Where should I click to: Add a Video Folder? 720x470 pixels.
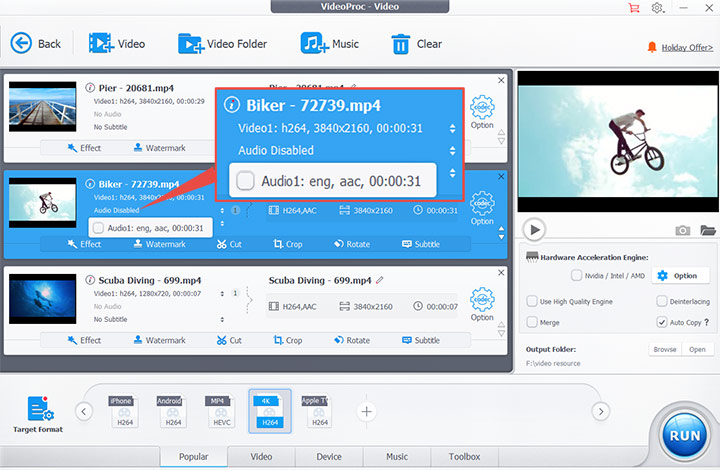[223, 44]
